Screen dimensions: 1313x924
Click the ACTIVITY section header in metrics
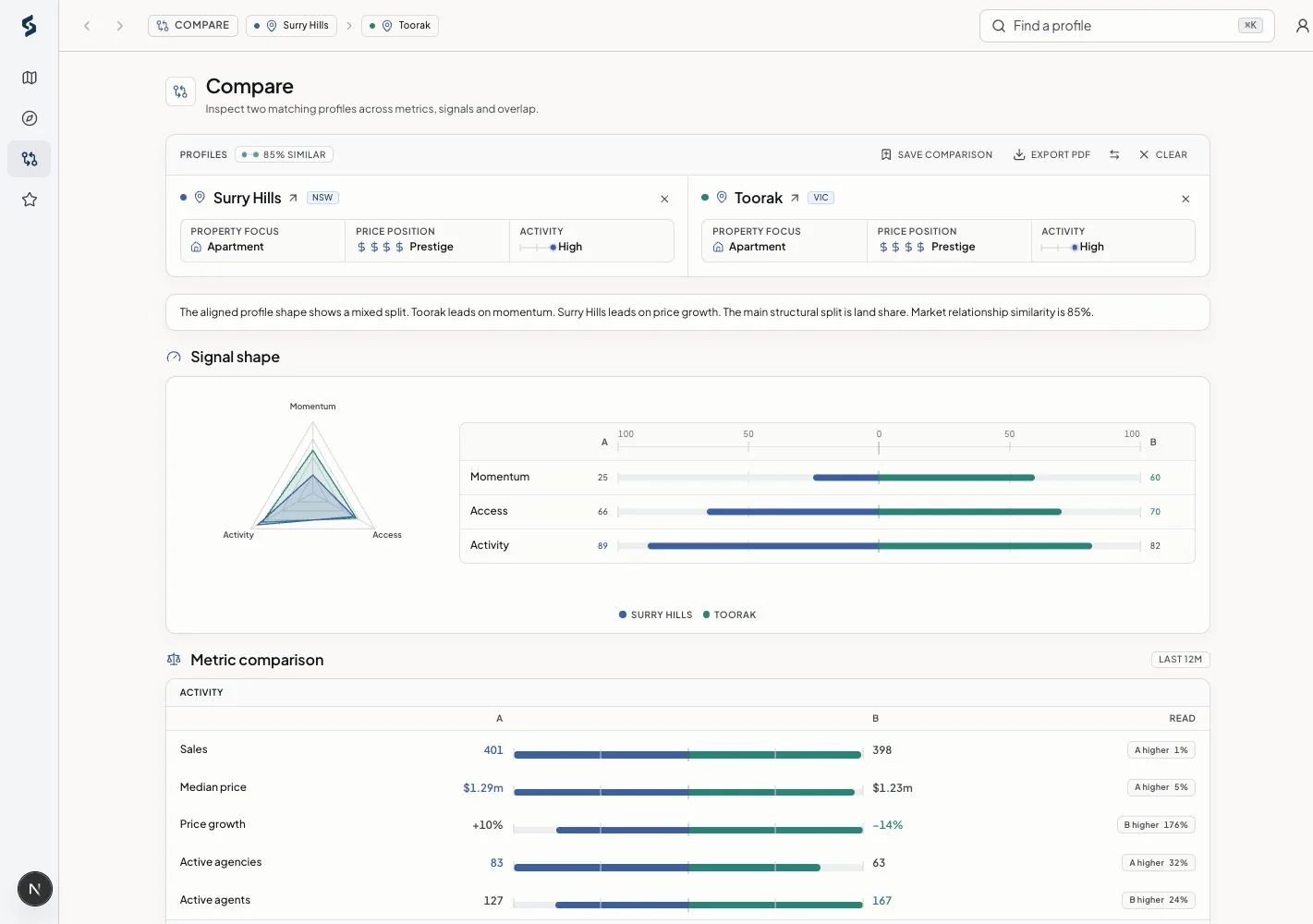pyautogui.click(x=201, y=692)
